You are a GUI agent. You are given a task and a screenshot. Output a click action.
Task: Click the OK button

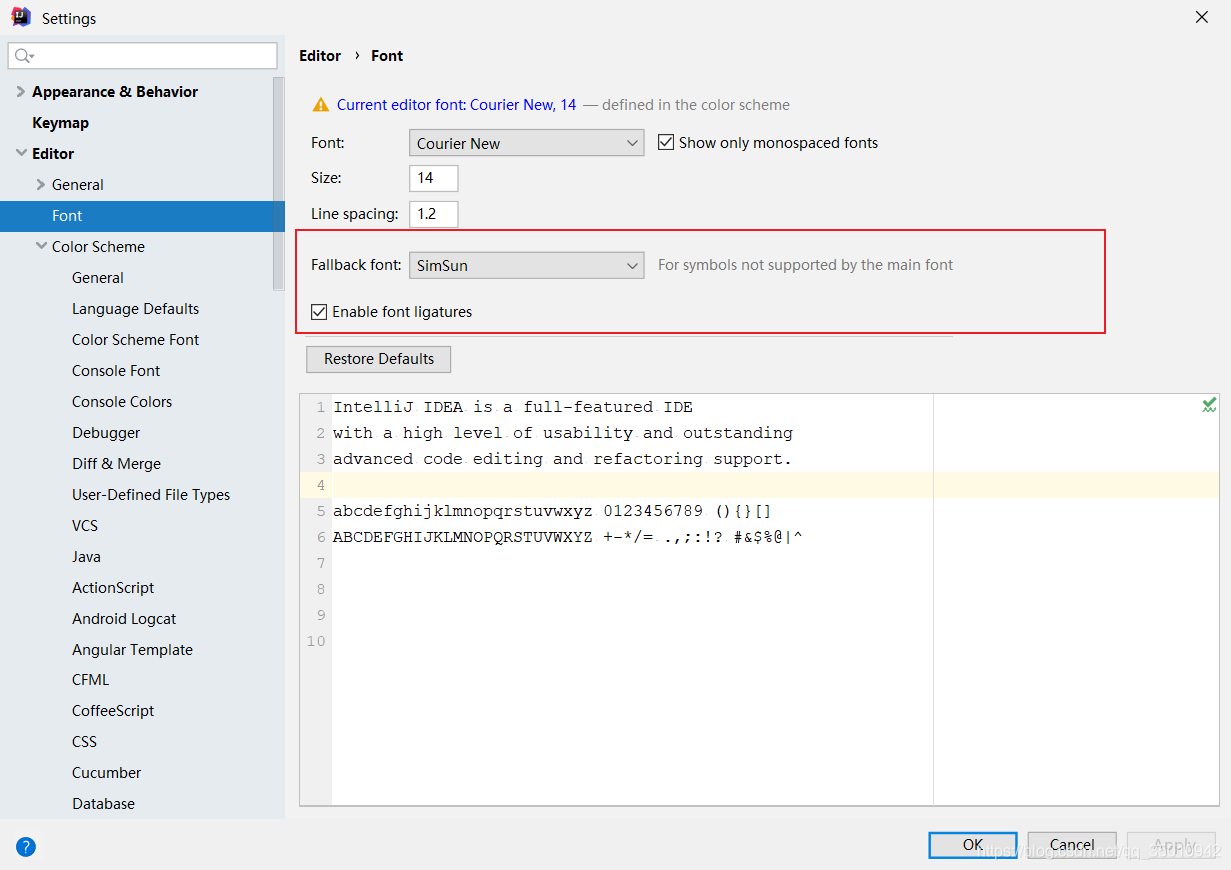[973, 845]
